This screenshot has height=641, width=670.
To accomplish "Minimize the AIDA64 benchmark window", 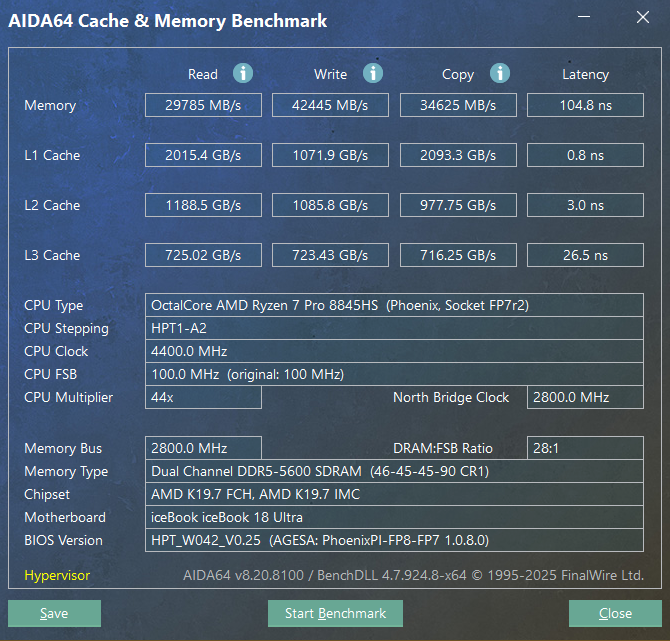I will point(584,17).
